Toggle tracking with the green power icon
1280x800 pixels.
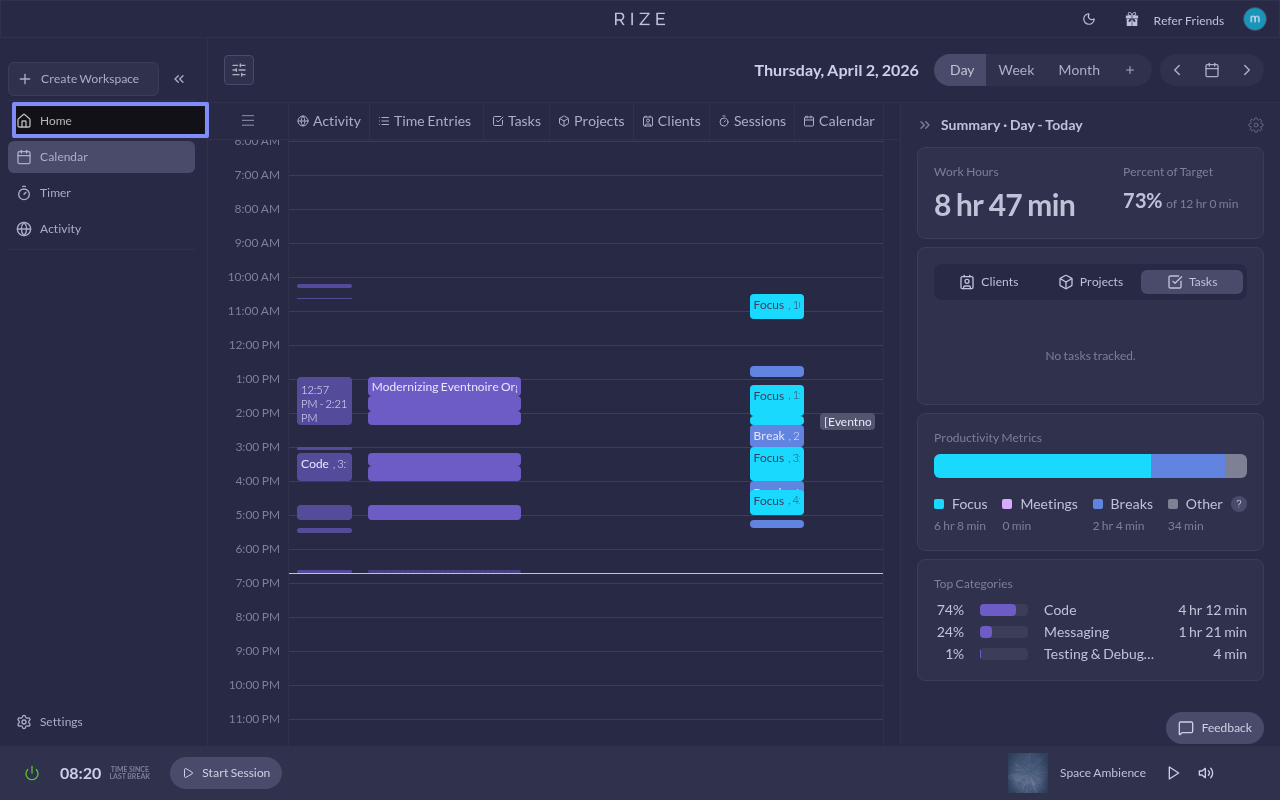coord(32,773)
